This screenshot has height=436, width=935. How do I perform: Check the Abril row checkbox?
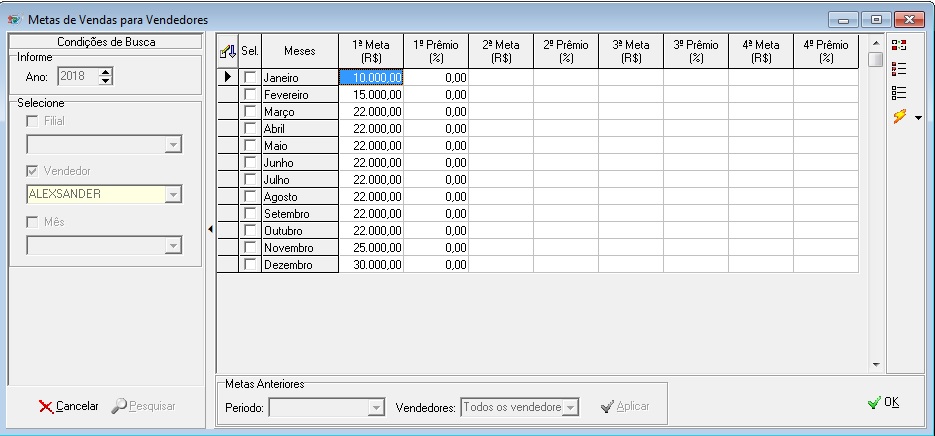click(x=250, y=128)
